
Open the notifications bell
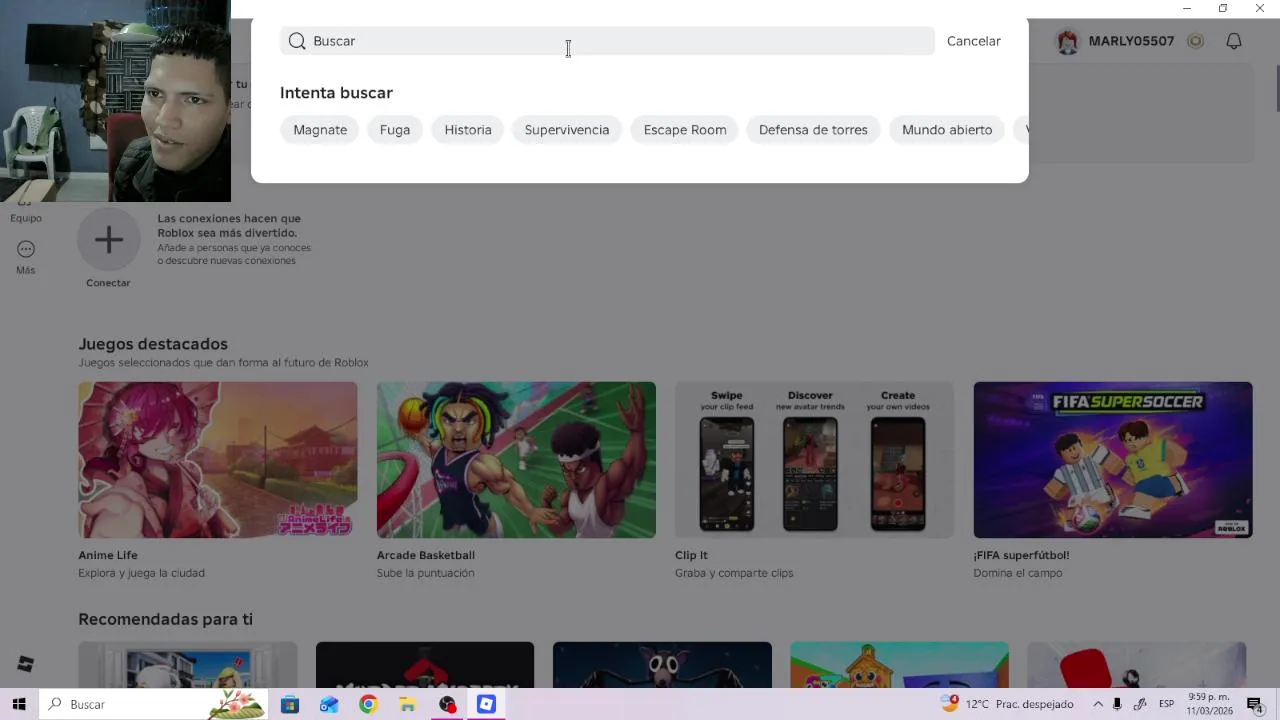click(x=1234, y=41)
